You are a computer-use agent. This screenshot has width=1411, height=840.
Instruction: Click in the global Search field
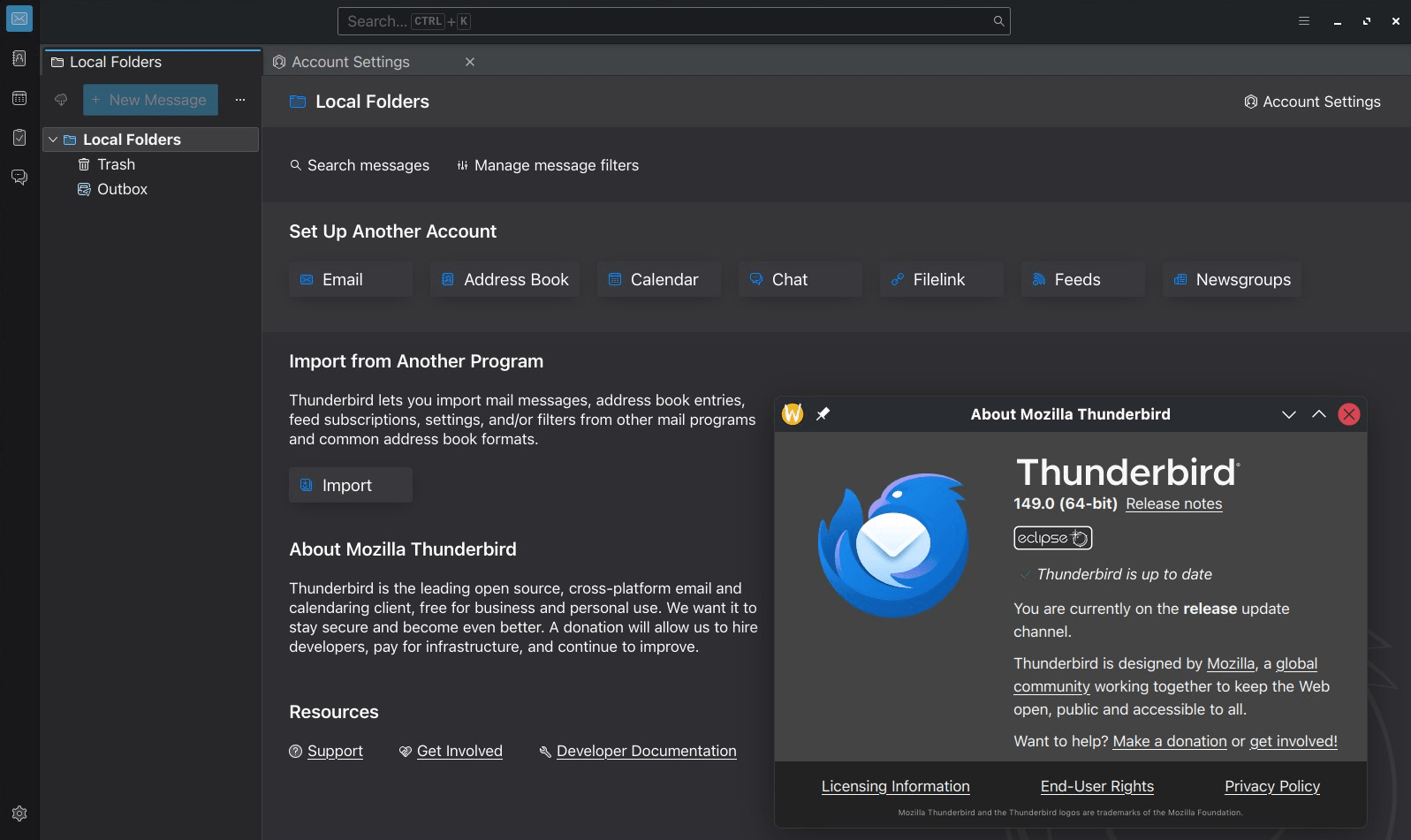673,21
